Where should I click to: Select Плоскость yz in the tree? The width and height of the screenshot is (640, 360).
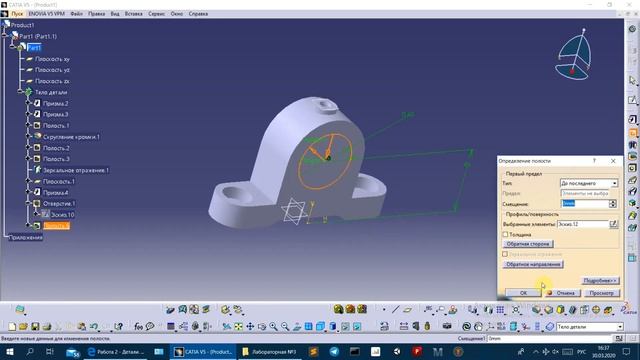pyautogui.click(x=52, y=70)
